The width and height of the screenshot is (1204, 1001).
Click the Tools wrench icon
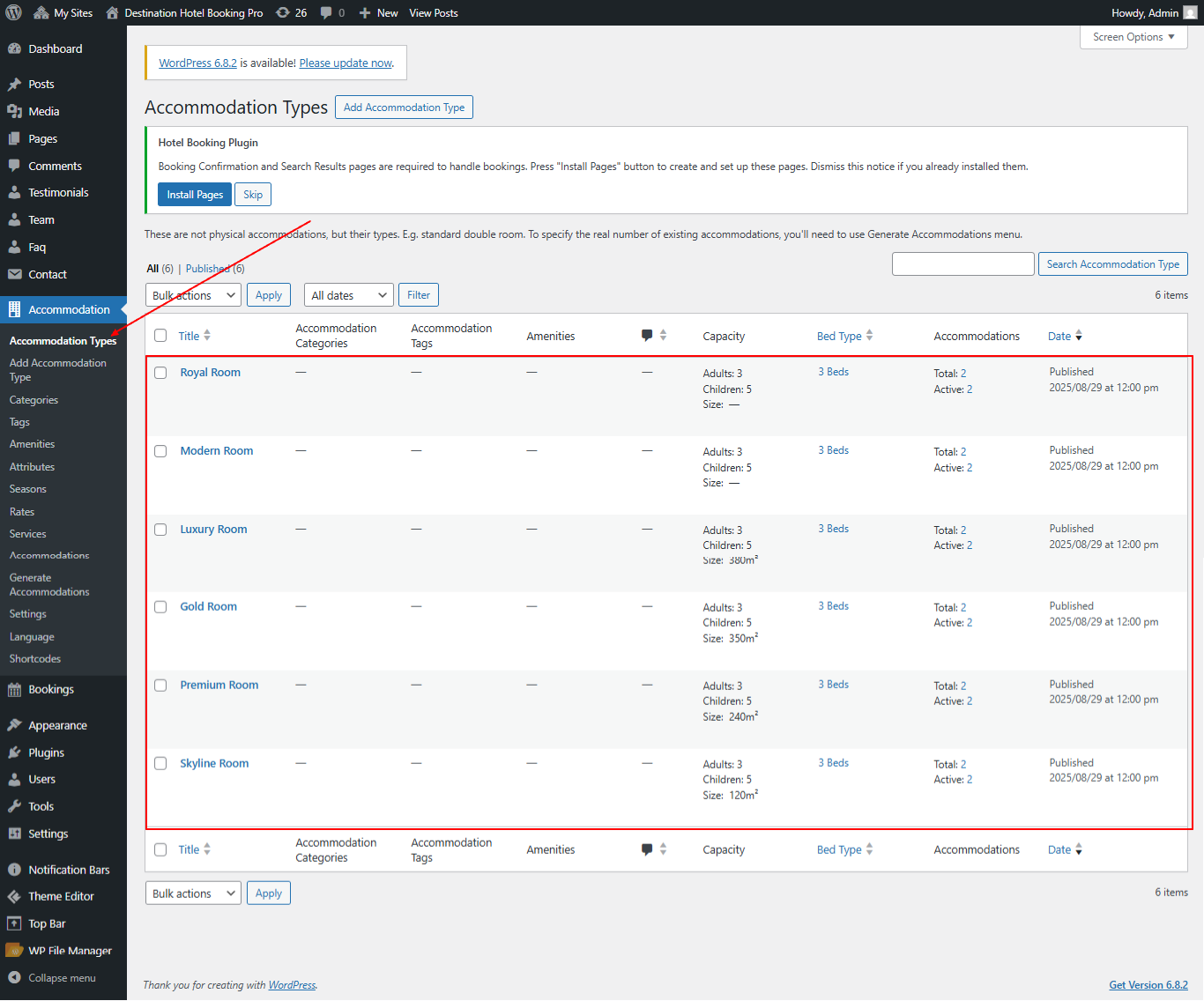coord(14,806)
